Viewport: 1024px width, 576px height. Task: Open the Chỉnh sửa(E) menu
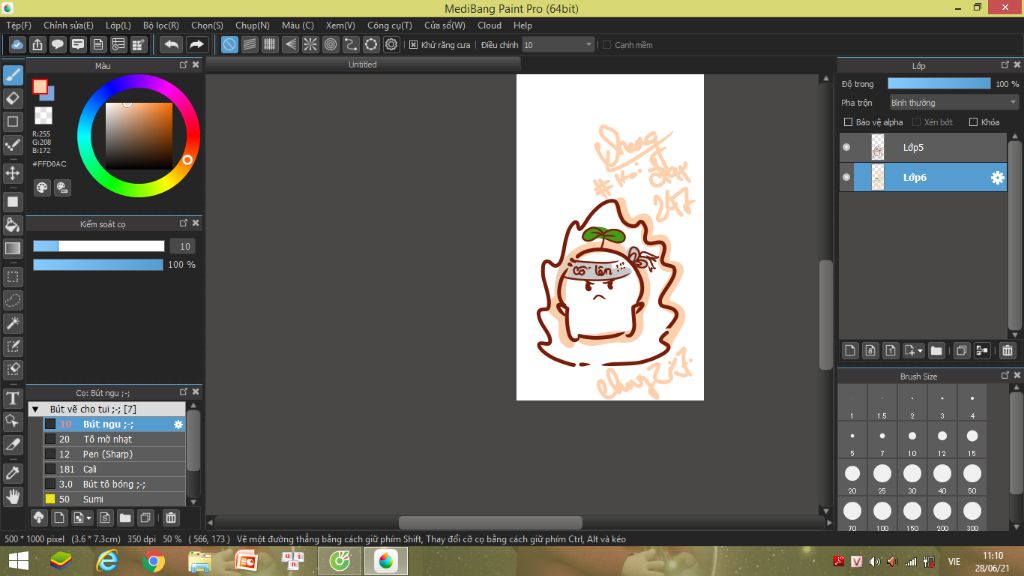click(68, 25)
